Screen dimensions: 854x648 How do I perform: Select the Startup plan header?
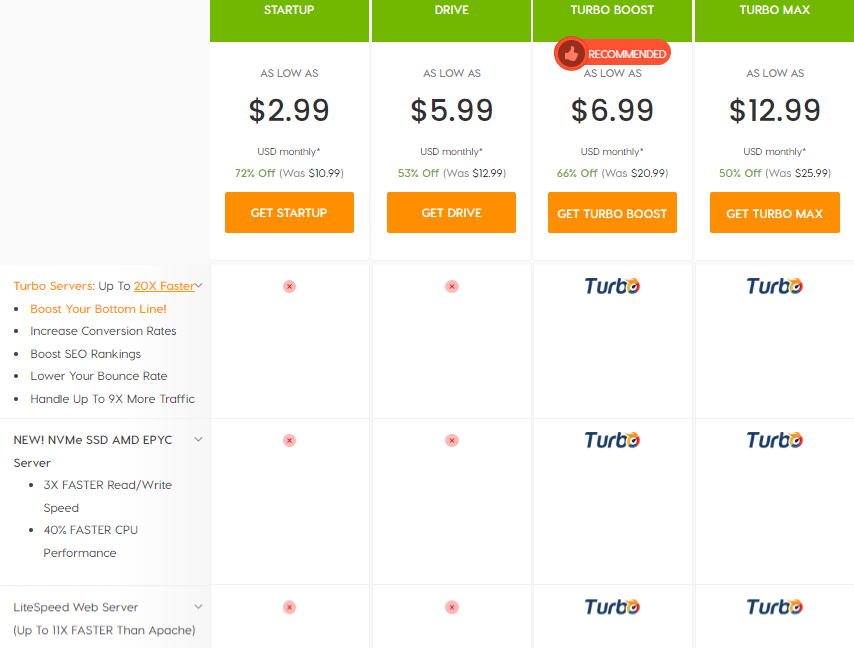coord(289,20)
